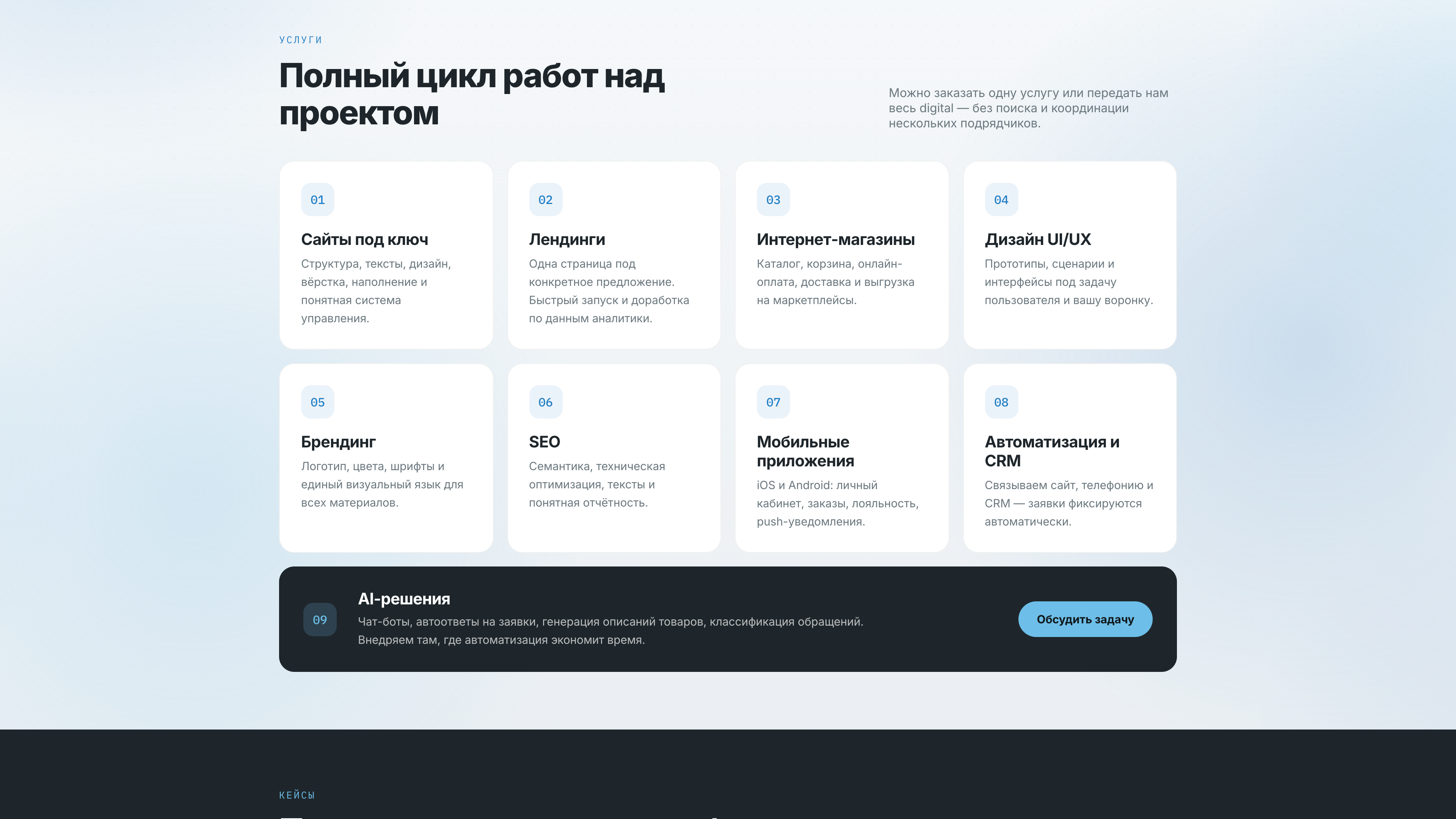This screenshot has height=819, width=1456.
Task: Click the description starting Каталог, корзина
Action: (835, 282)
